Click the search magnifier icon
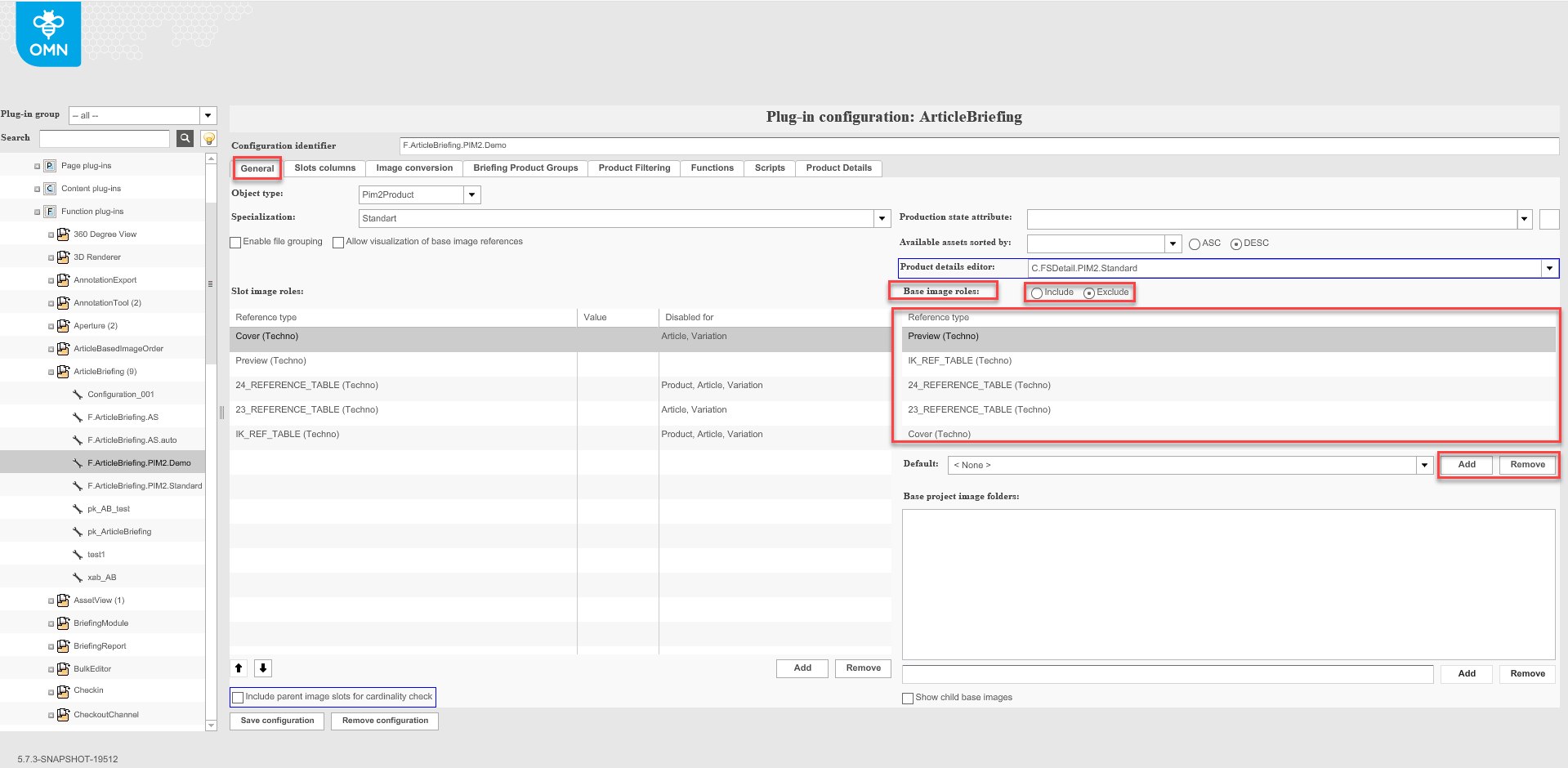Image resolution: width=1568 pixels, height=768 pixels. 185,138
